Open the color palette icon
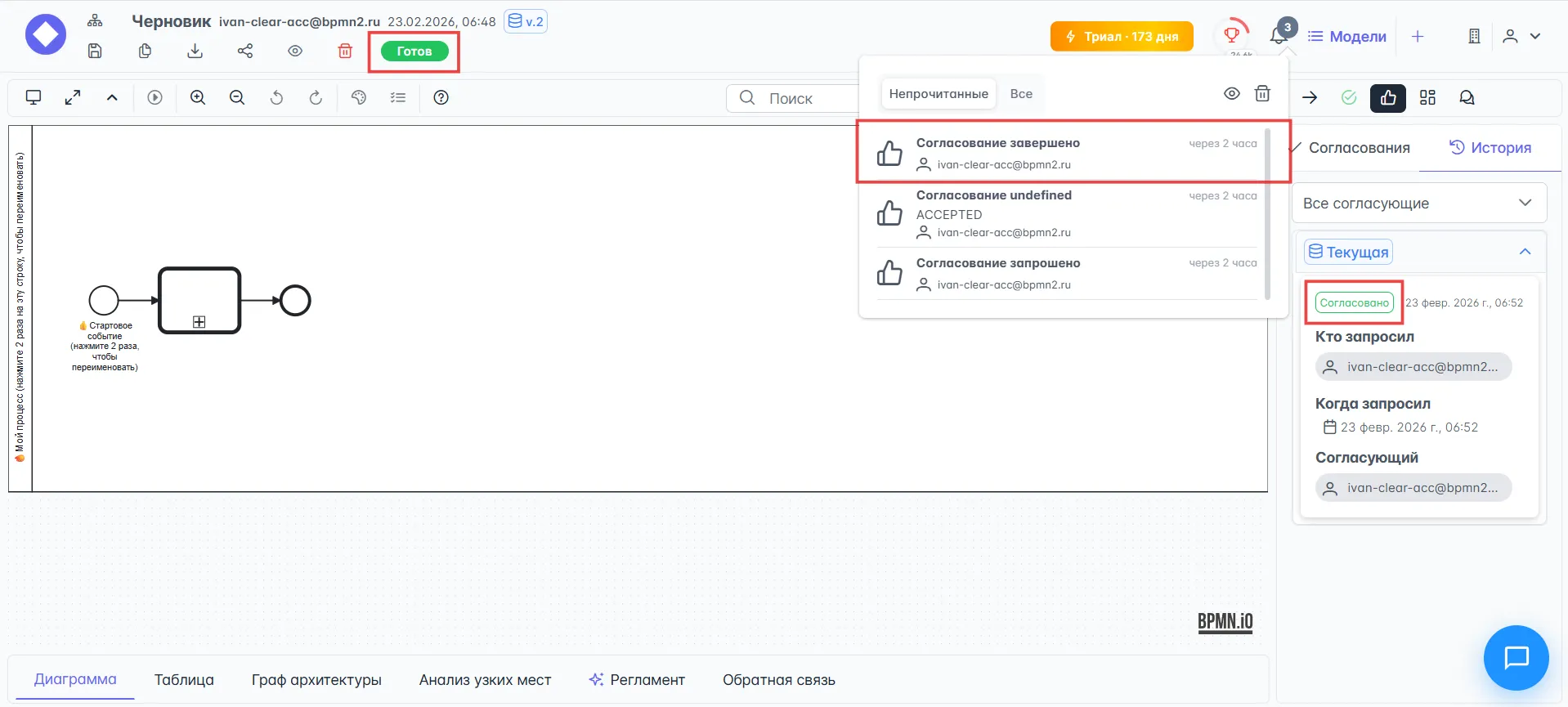The image size is (1568, 707). pos(358,97)
